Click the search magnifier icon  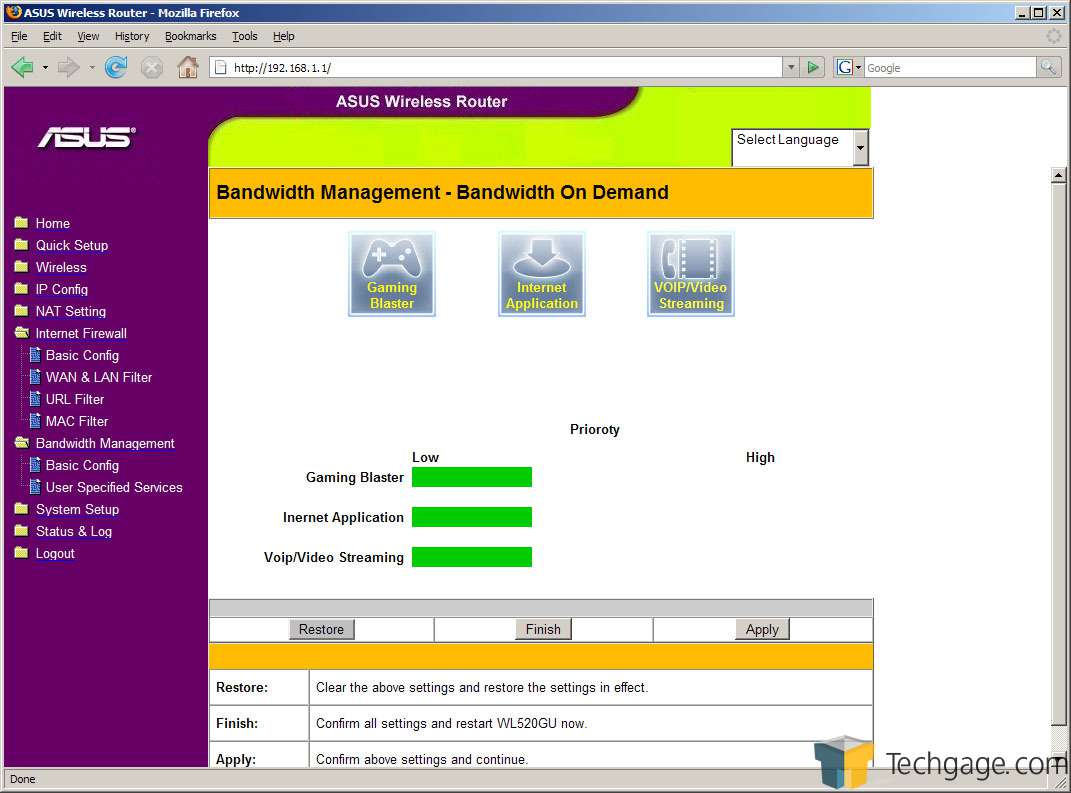click(x=1048, y=67)
